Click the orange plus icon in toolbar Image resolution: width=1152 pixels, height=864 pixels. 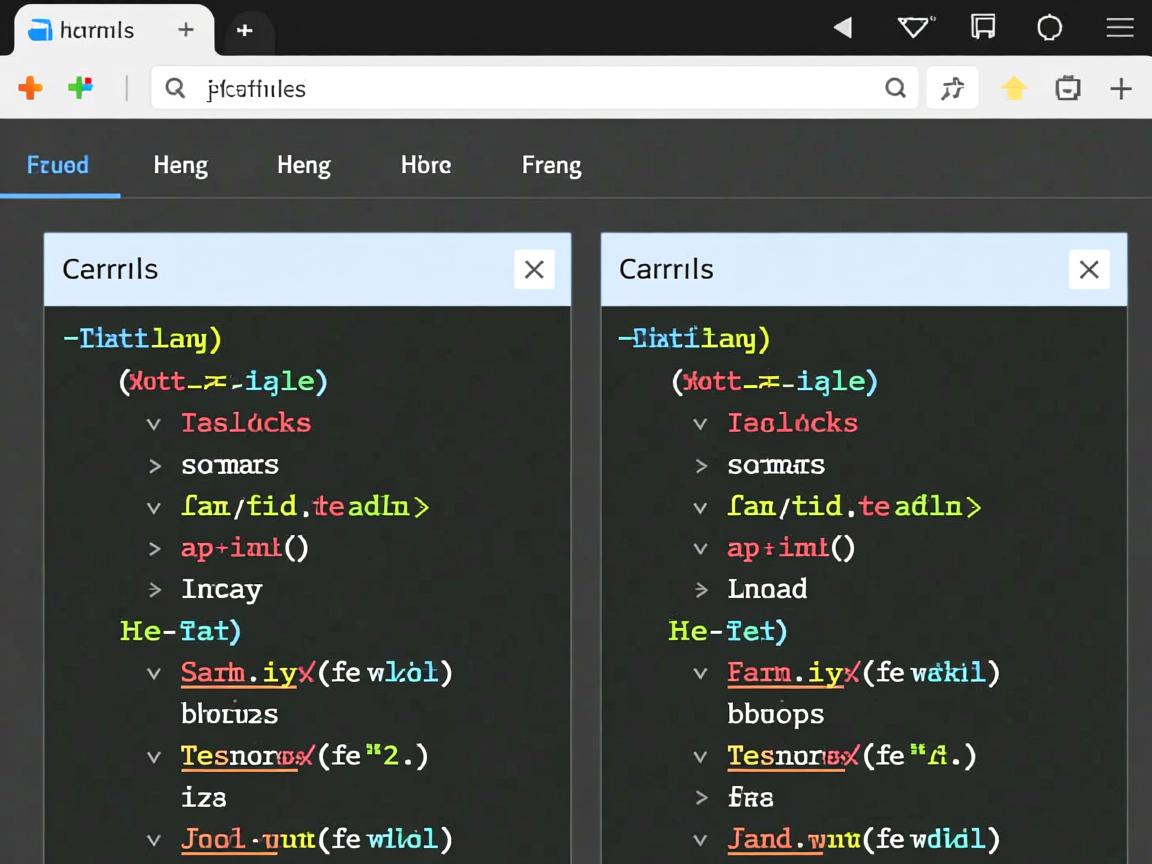(31, 88)
